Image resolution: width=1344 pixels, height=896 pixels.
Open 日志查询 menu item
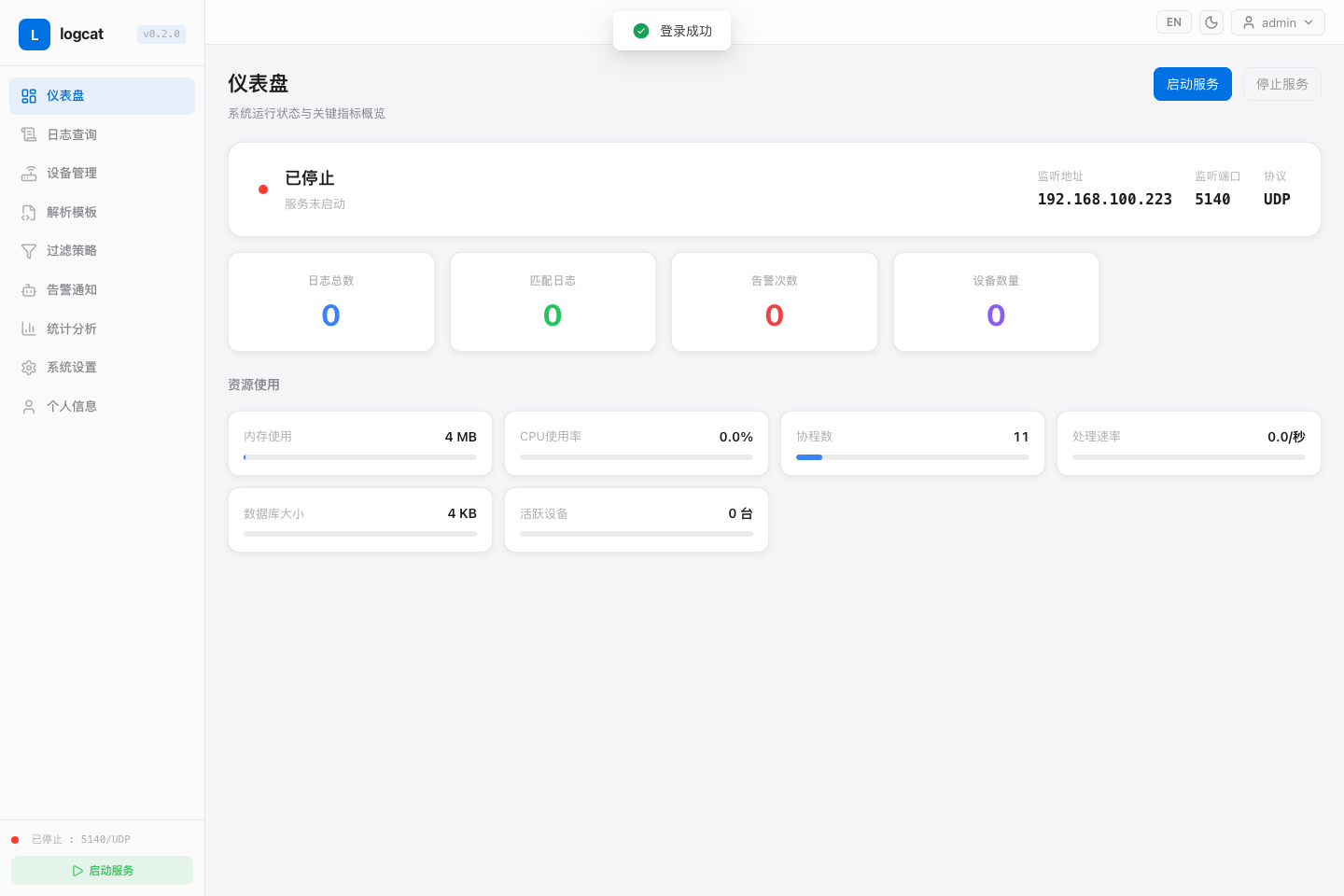tap(102, 134)
